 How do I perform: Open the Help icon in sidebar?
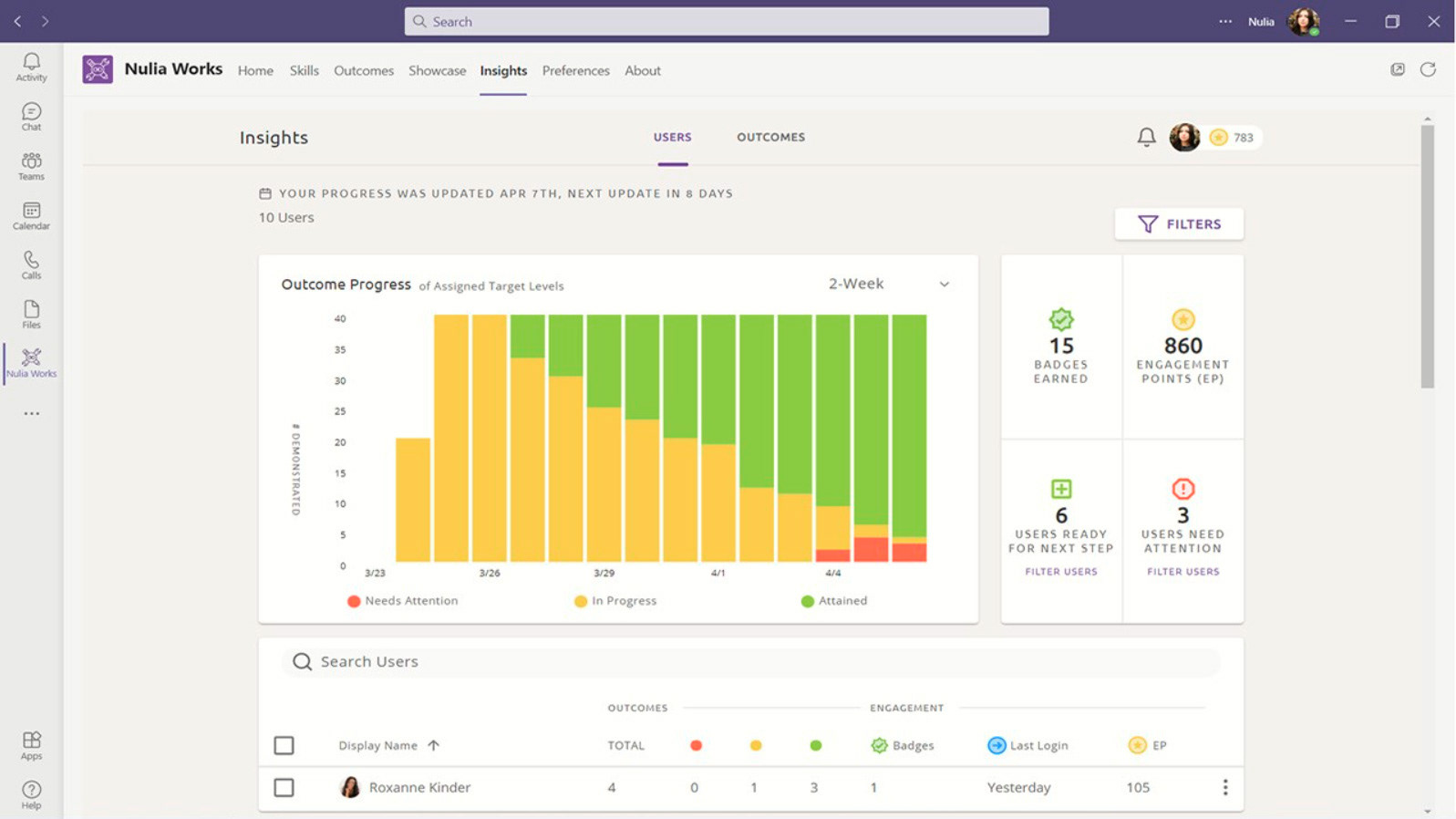31,794
